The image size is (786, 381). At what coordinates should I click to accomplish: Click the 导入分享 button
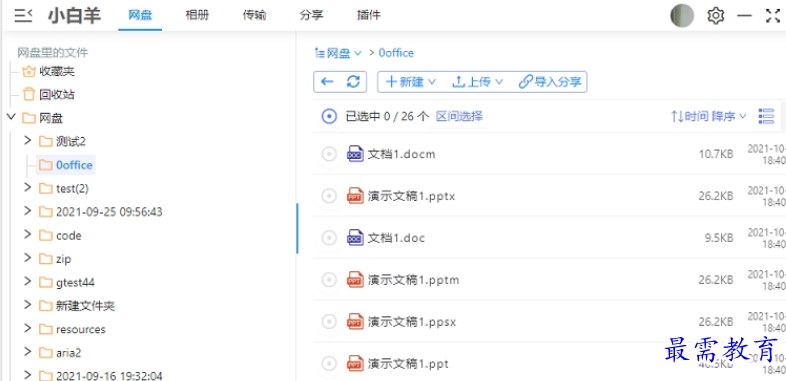click(x=550, y=82)
